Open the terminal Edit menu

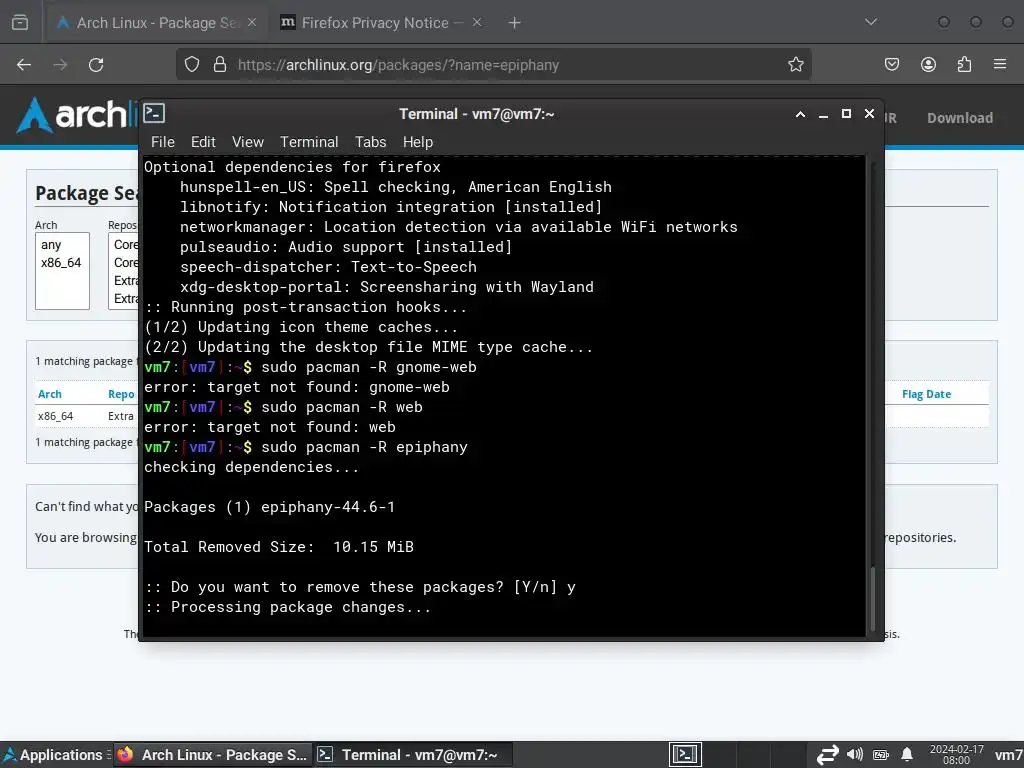coord(203,142)
